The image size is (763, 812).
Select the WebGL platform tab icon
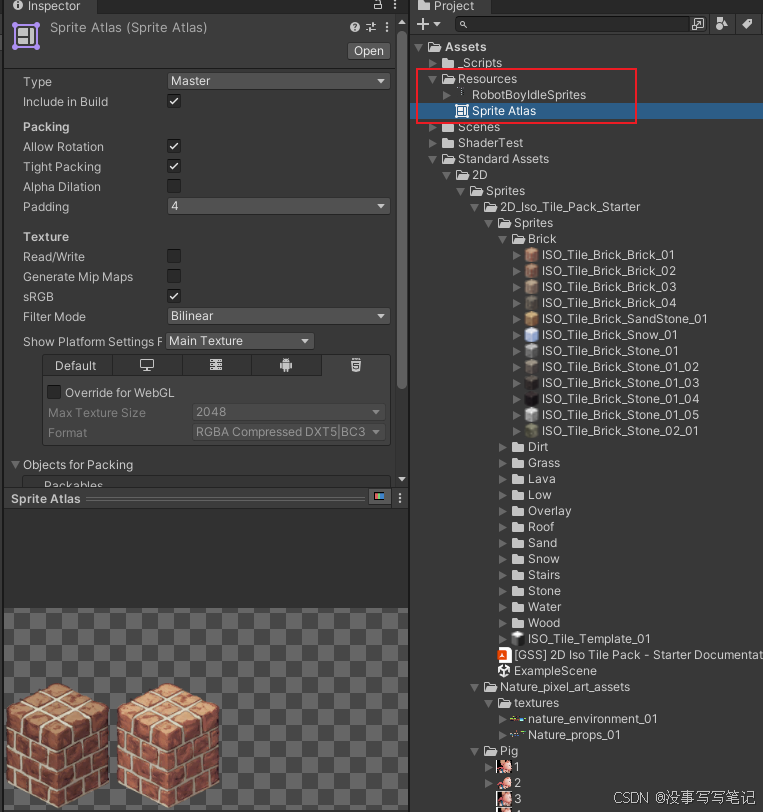click(x=356, y=366)
